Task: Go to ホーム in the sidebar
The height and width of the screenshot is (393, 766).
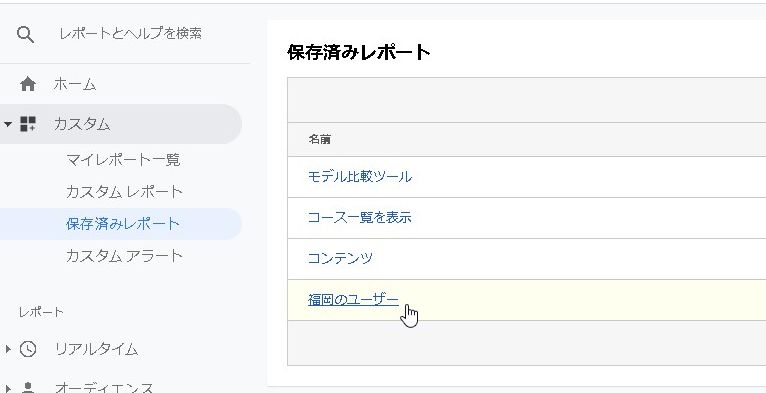Action: [x=75, y=85]
